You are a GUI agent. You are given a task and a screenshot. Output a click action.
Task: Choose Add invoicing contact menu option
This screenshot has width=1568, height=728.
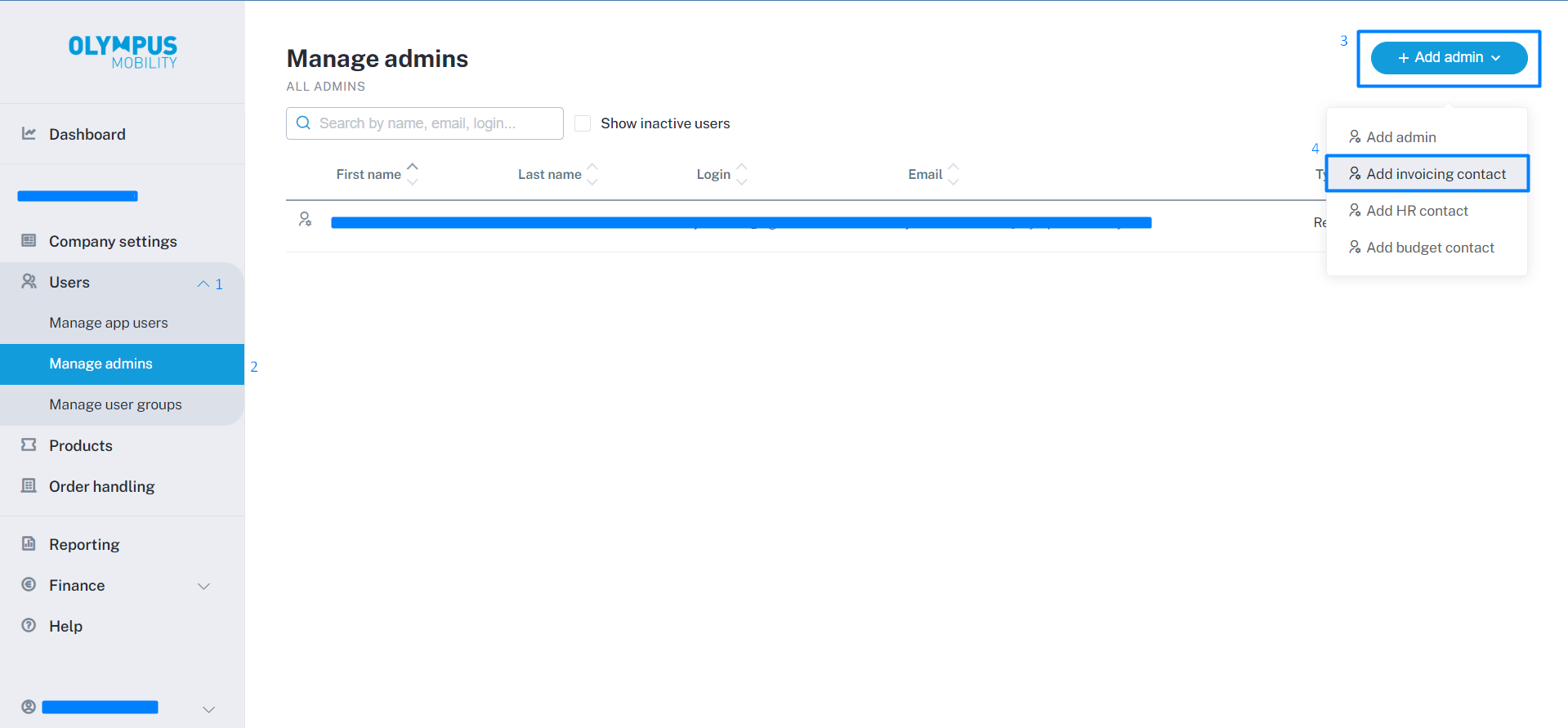[x=1427, y=174]
